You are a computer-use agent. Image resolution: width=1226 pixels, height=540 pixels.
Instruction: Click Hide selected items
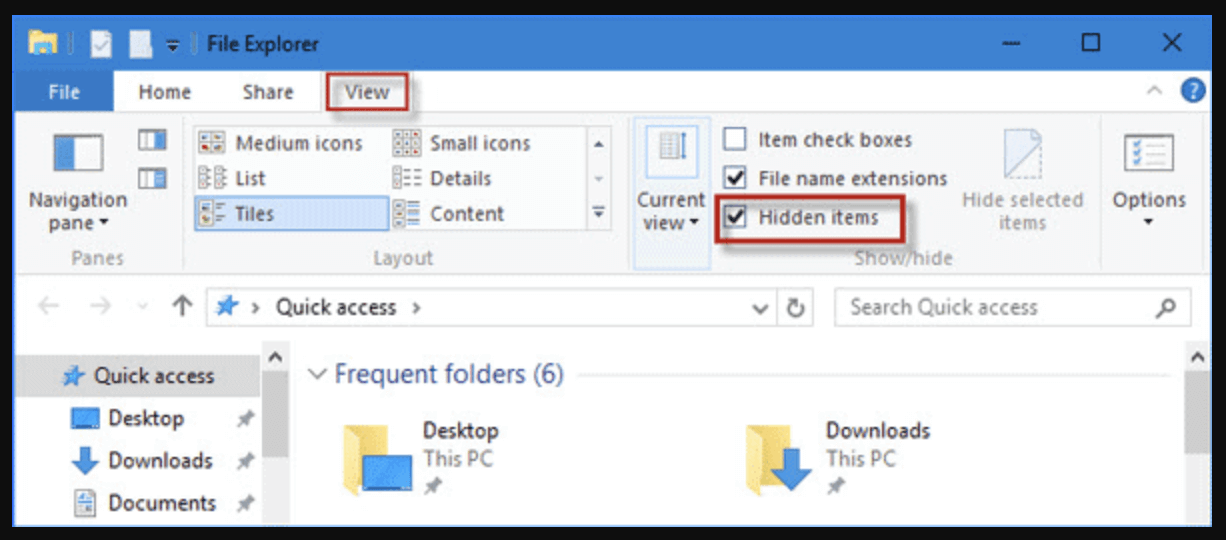tap(1022, 181)
